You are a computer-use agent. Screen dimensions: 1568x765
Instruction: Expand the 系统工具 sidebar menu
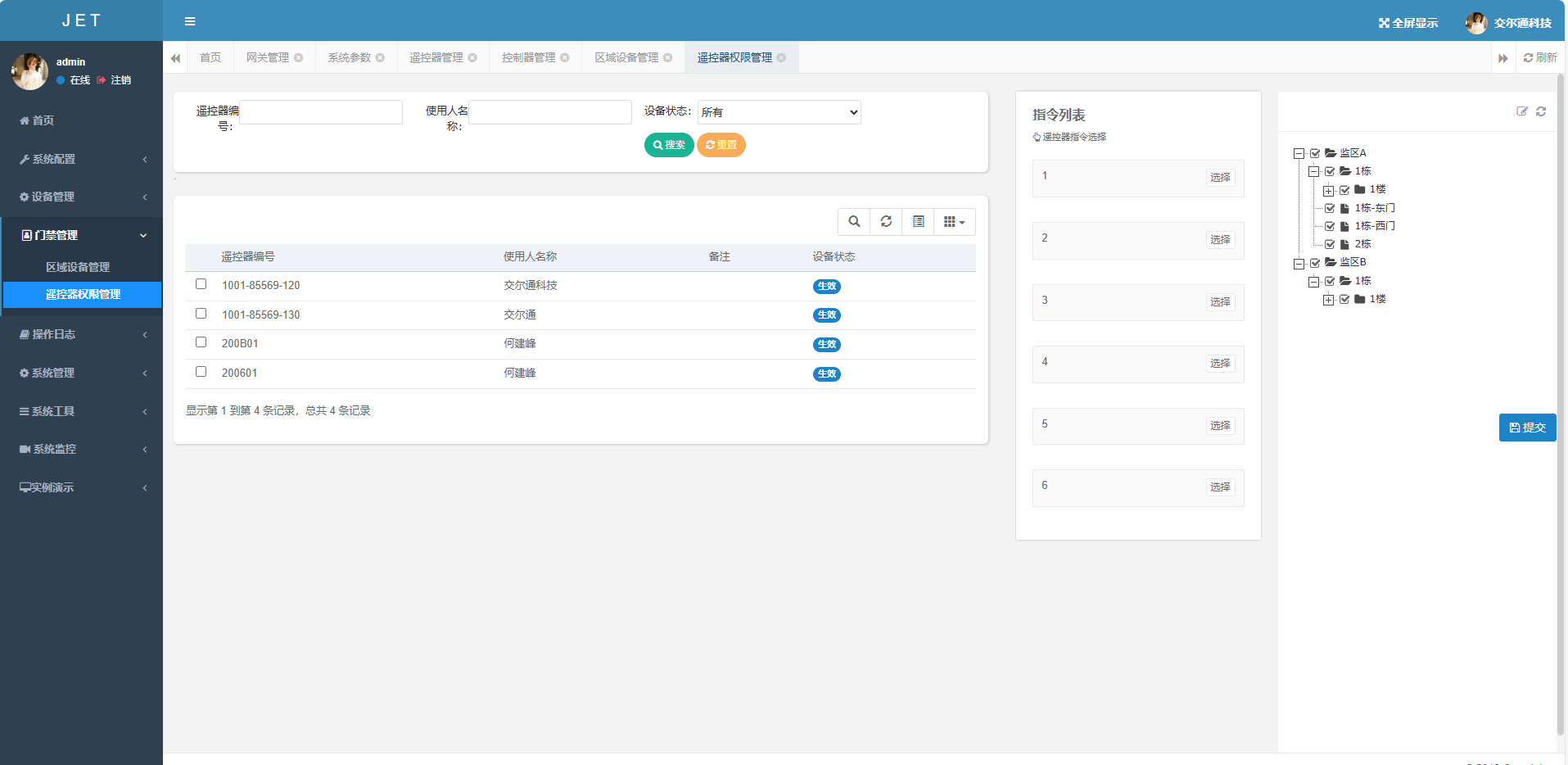(x=82, y=411)
